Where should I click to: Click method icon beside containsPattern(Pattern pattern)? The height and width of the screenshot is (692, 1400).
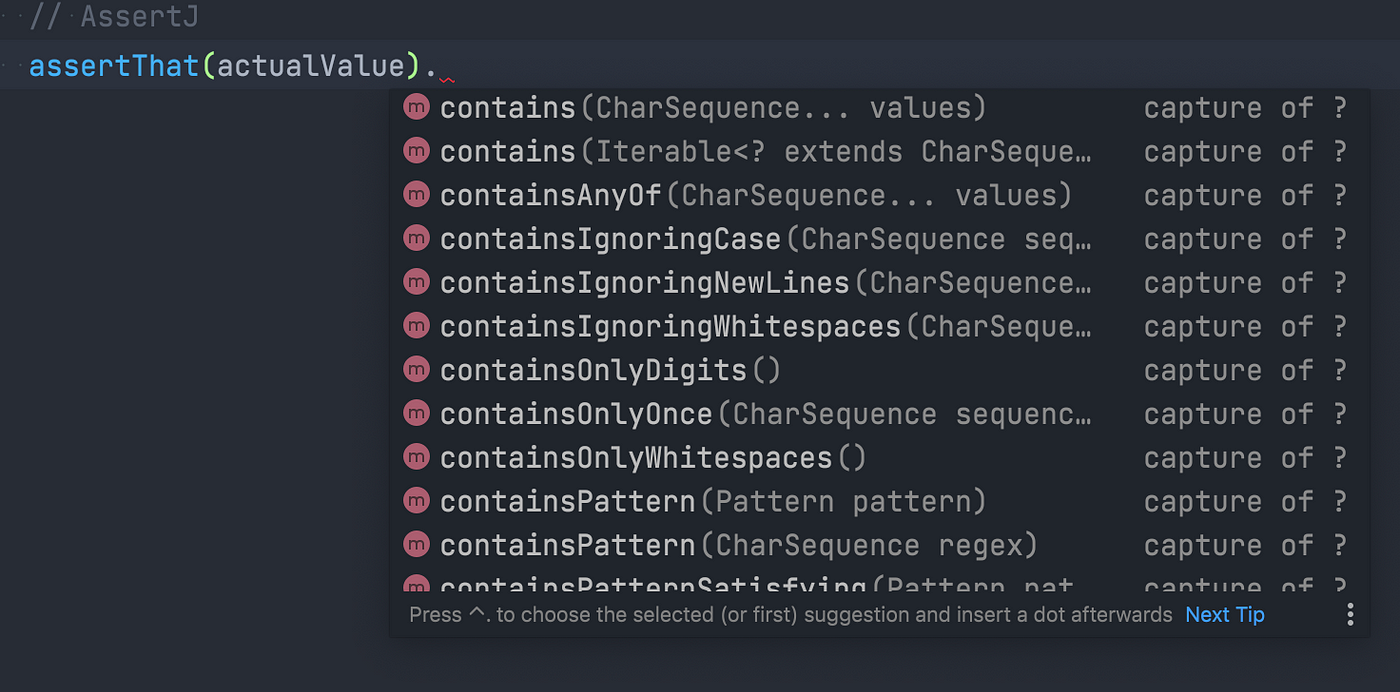click(416, 501)
